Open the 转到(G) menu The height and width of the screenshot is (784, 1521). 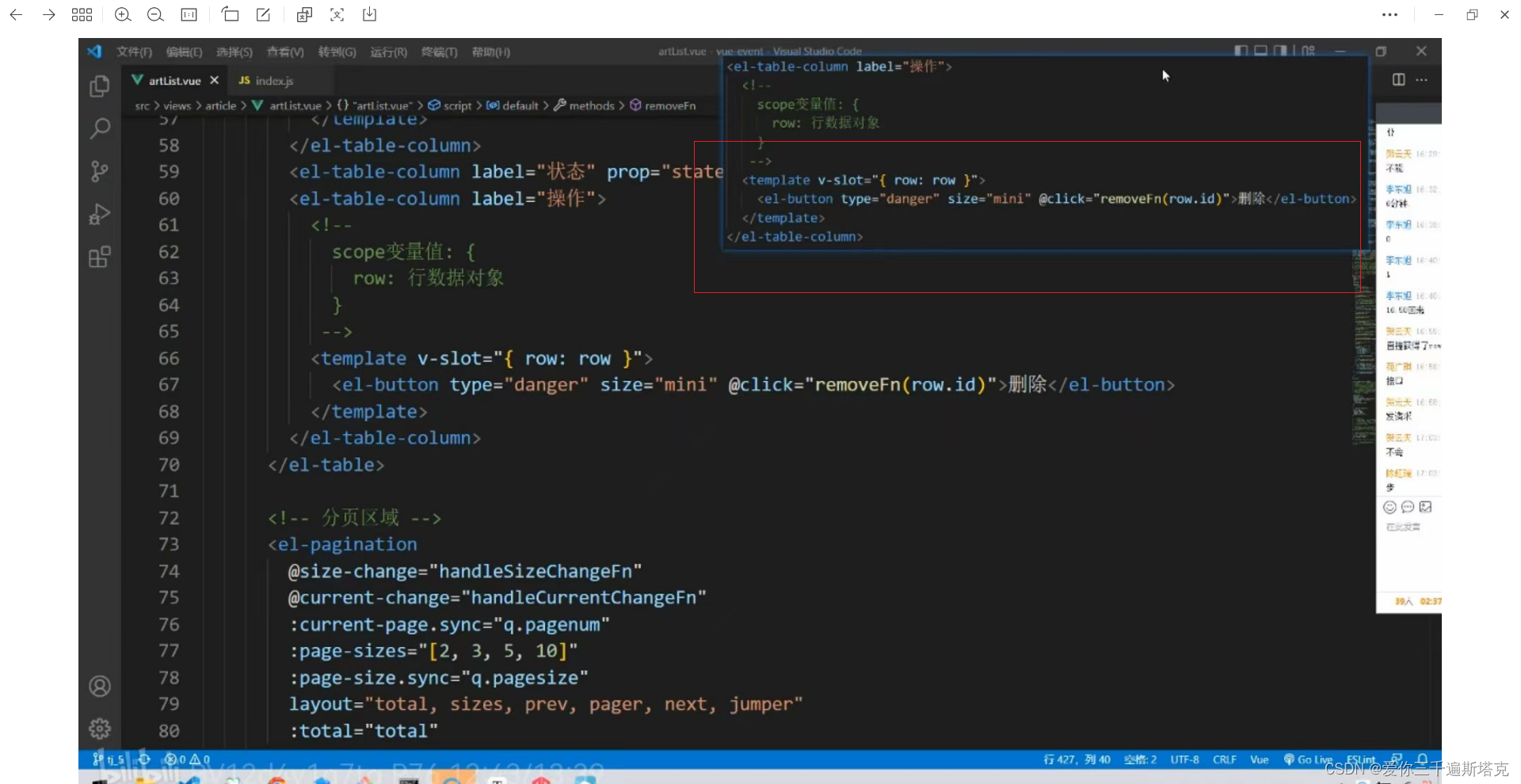tap(337, 51)
